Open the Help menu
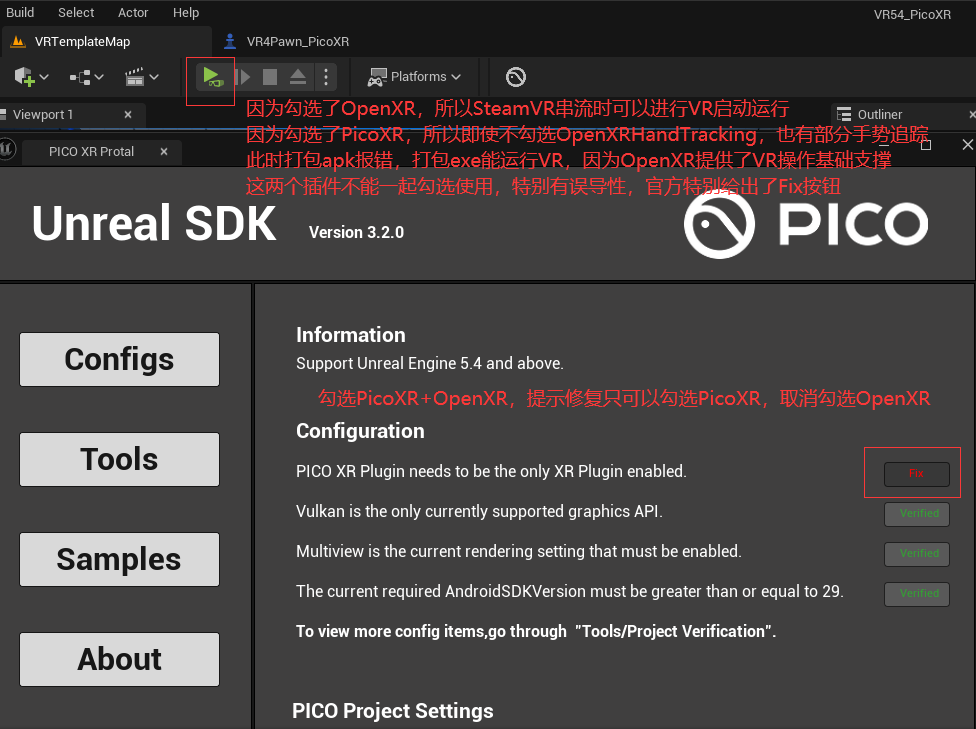 (x=185, y=12)
